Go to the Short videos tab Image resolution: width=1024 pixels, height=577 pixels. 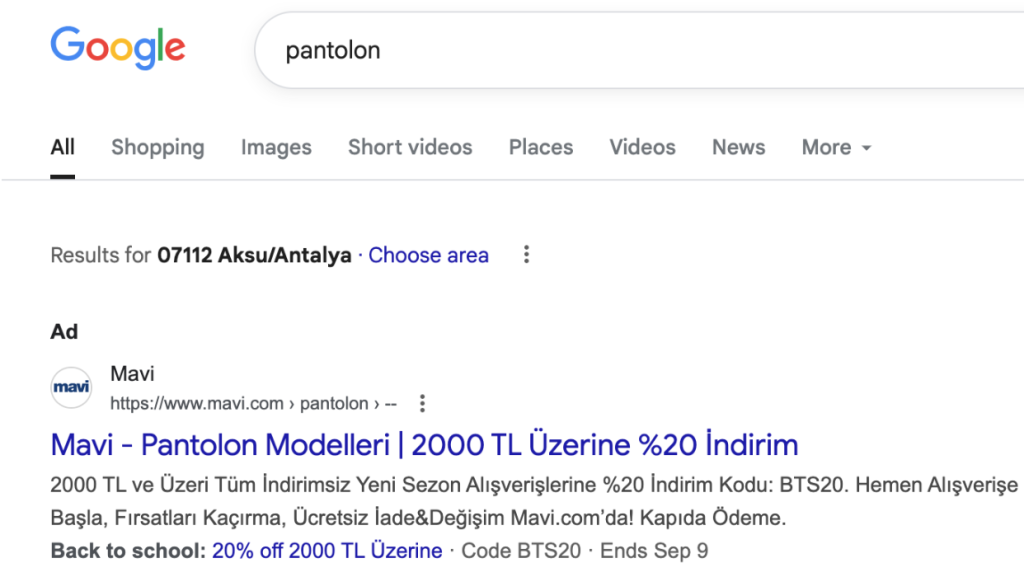[x=410, y=147]
